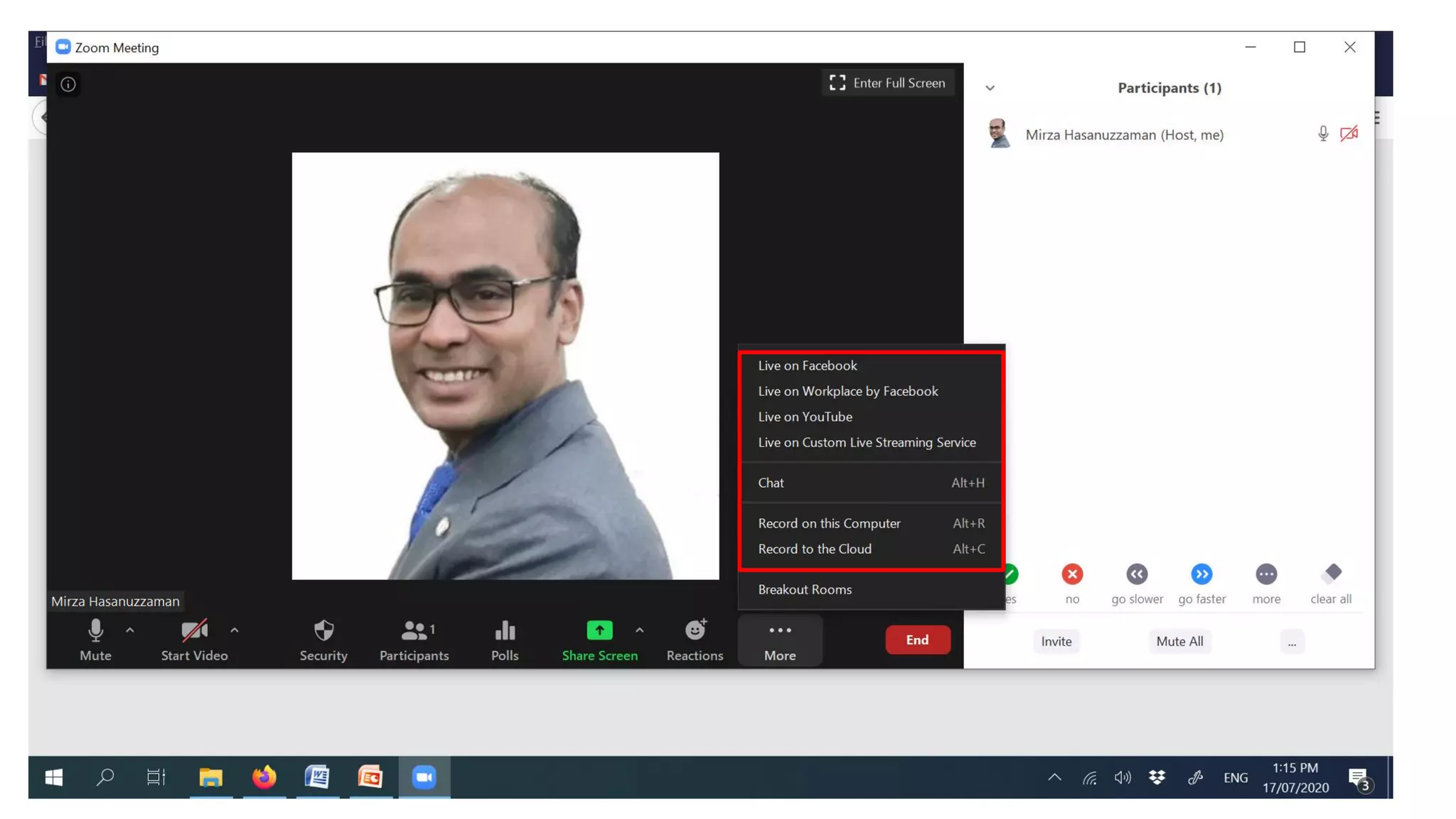Image resolution: width=1456 pixels, height=819 pixels.
Task: Expand video options arrow beside Start Video
Action: coord(235,630)
